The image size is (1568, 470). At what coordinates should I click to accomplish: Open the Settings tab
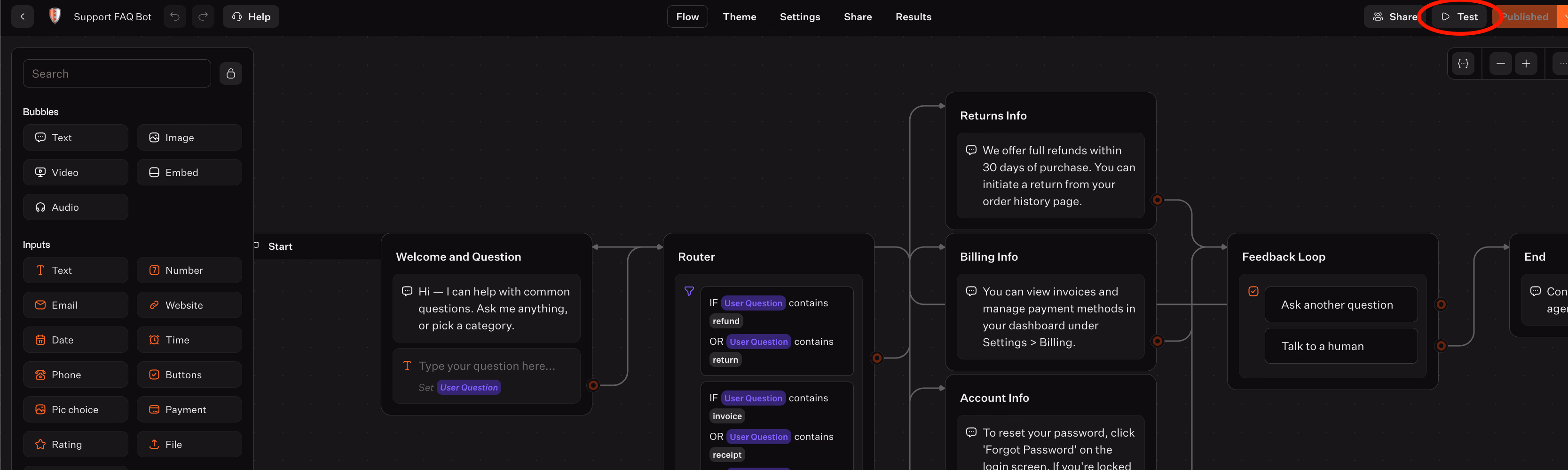799,16
